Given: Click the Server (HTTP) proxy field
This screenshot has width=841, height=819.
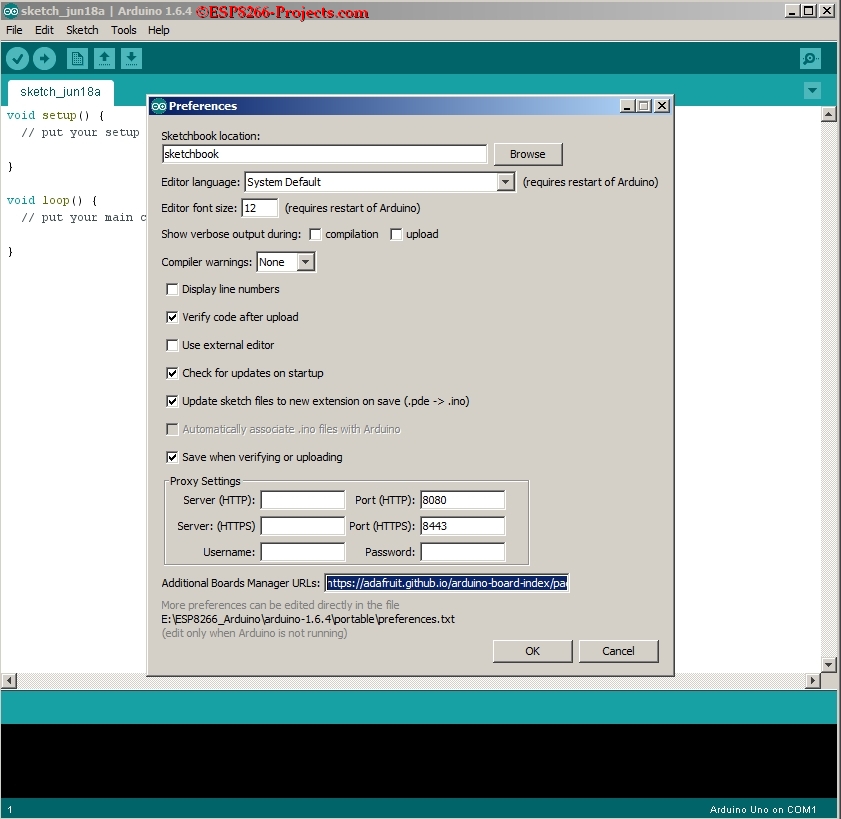Looking at the screenshot, I should [x=303, y=500].
